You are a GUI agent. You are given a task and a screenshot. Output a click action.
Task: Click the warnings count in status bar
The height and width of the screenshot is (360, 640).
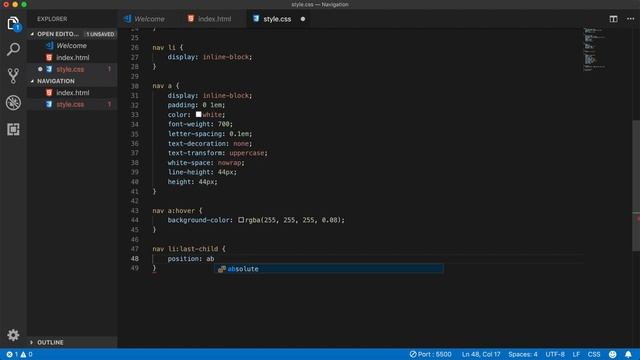tap(26, 354)
